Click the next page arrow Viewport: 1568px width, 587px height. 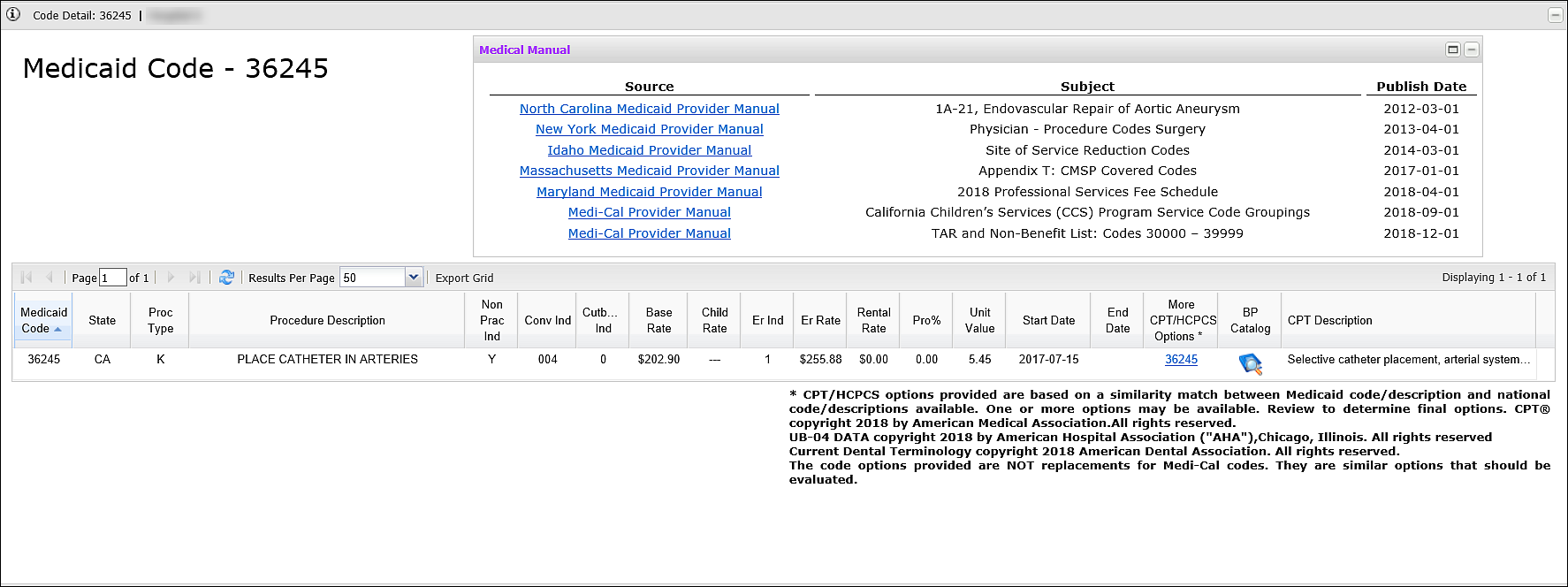tap(171, 278)
